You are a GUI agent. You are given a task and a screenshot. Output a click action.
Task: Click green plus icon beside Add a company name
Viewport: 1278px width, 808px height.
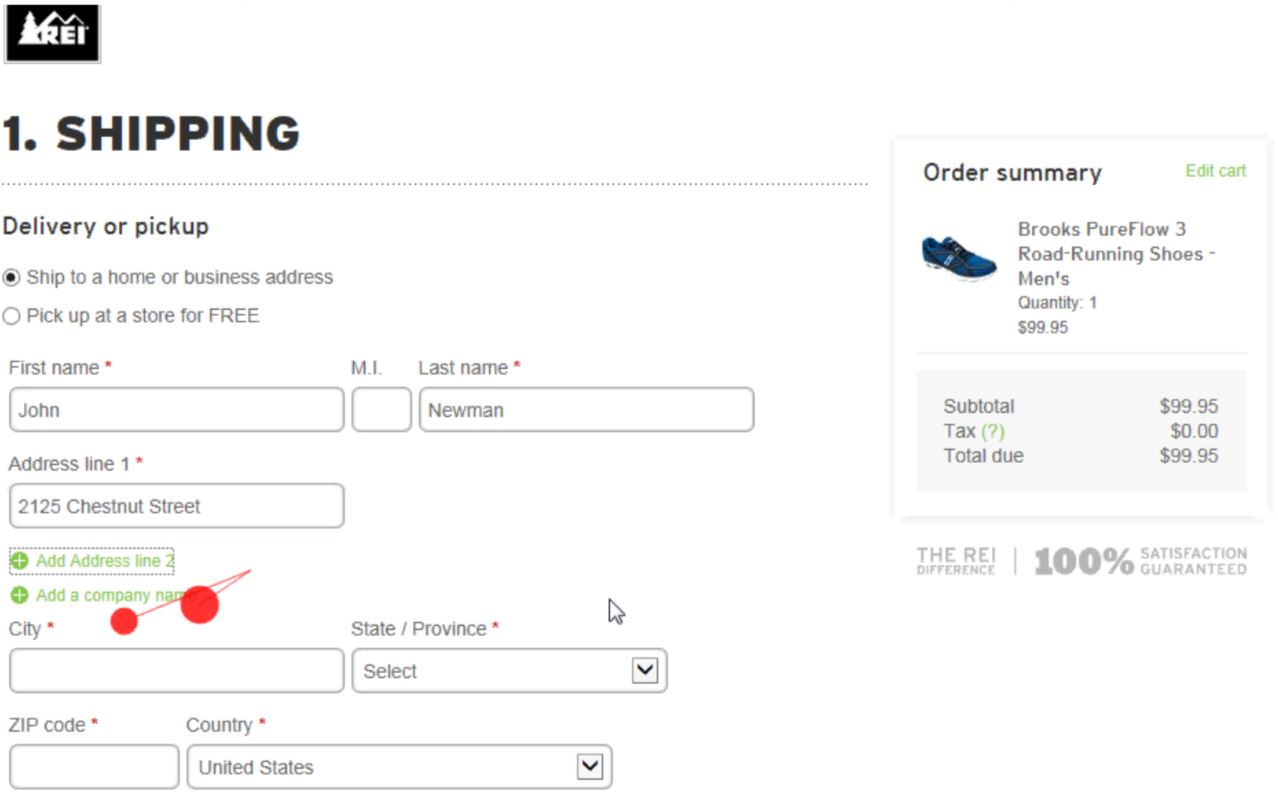click(19, 595)
